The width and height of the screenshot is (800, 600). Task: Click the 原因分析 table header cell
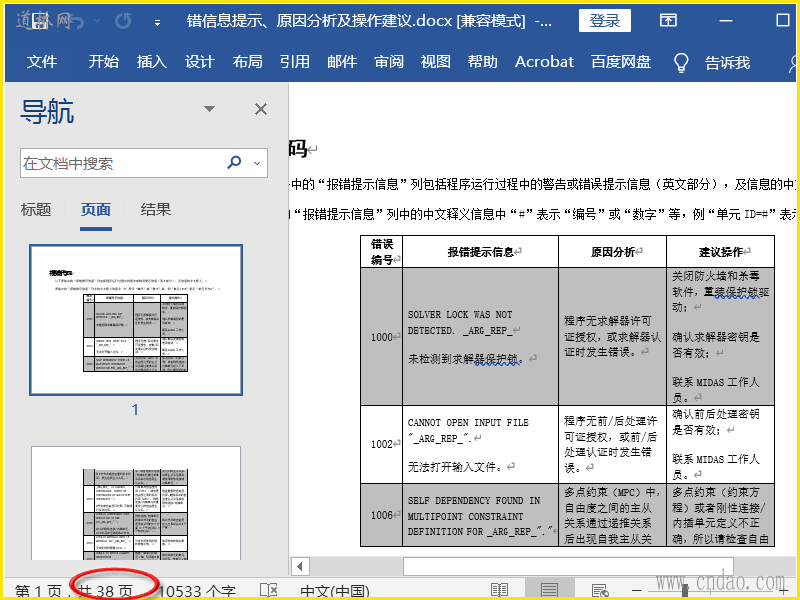click(x=612, y=252)
